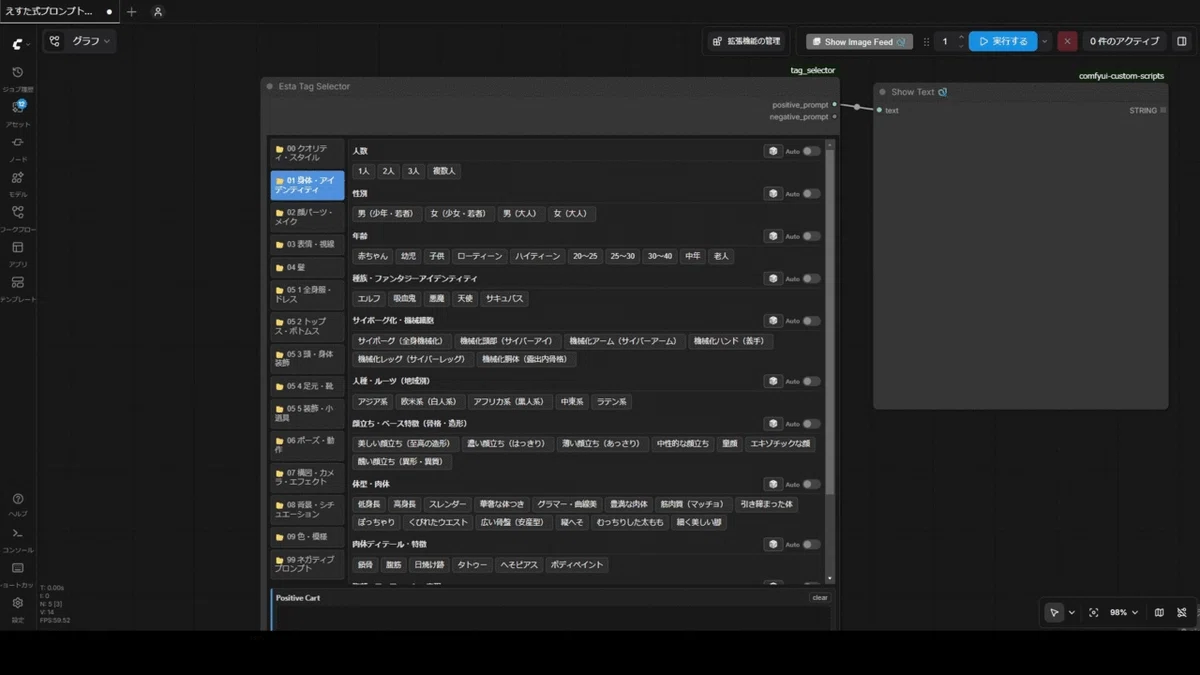Image resolution: width=1200 pixels, height=675 pixels.
Task: Open the model library sidebar icon
Action: click(17, 178)
